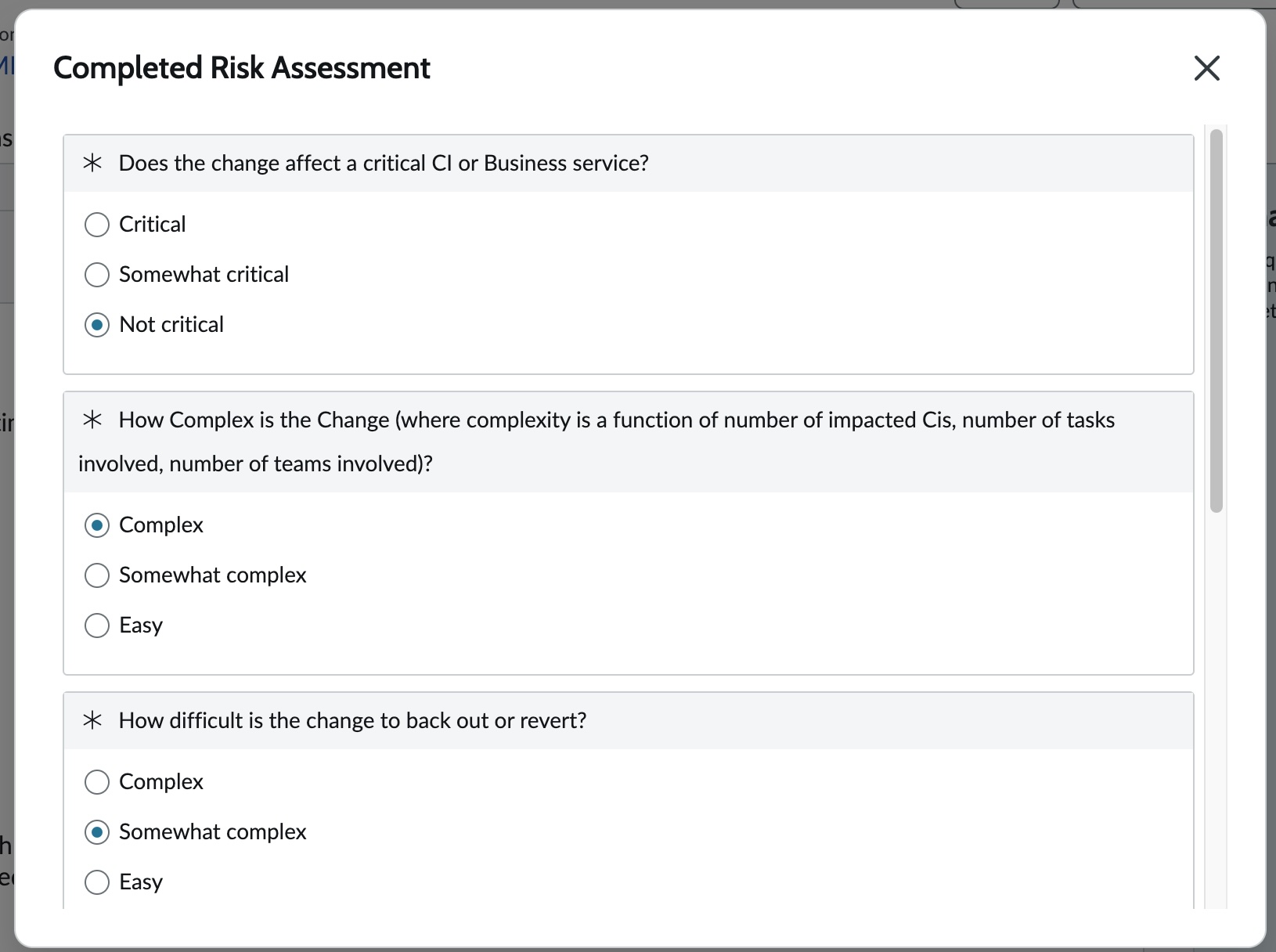Pick Complex for change complexity question
The image size is (1276, 952).
point(96,525)
